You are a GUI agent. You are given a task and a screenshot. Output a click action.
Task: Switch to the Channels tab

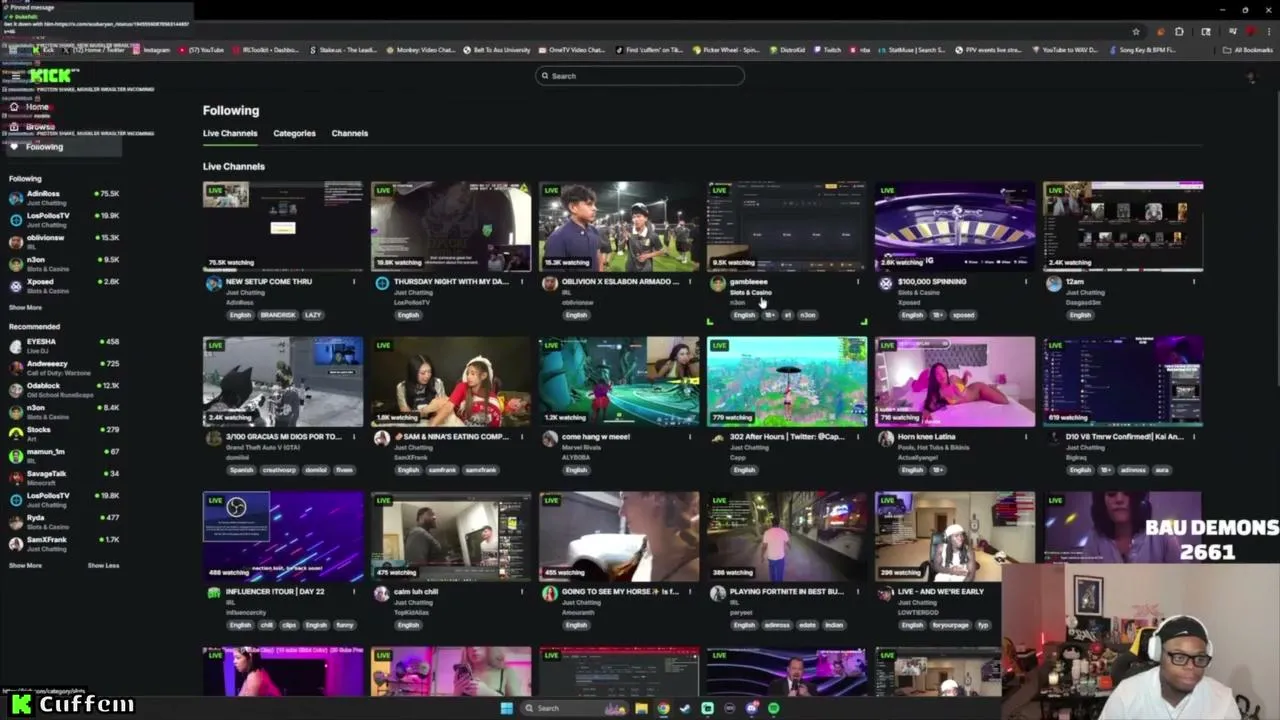(x=350, y=133)
